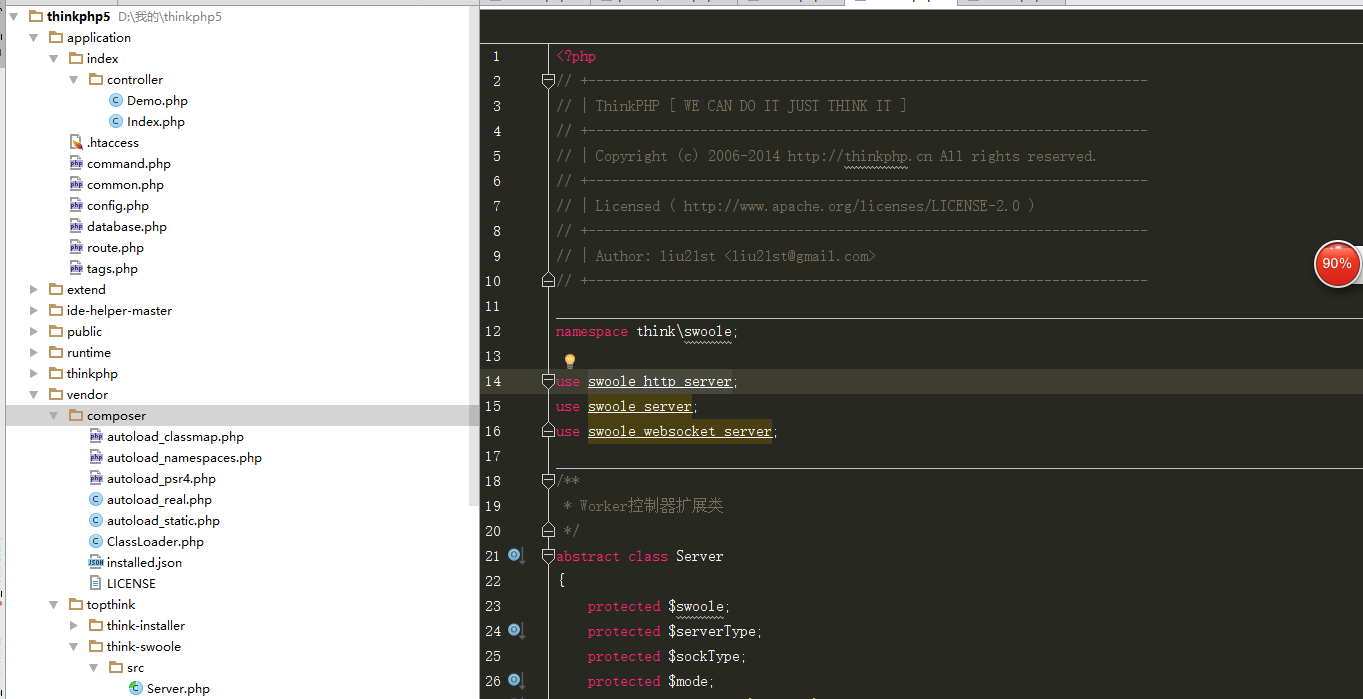The height and width of the screenshot is (699, 1363).
Task: Expand the extend folder
Action: click(x=35, y=290)
